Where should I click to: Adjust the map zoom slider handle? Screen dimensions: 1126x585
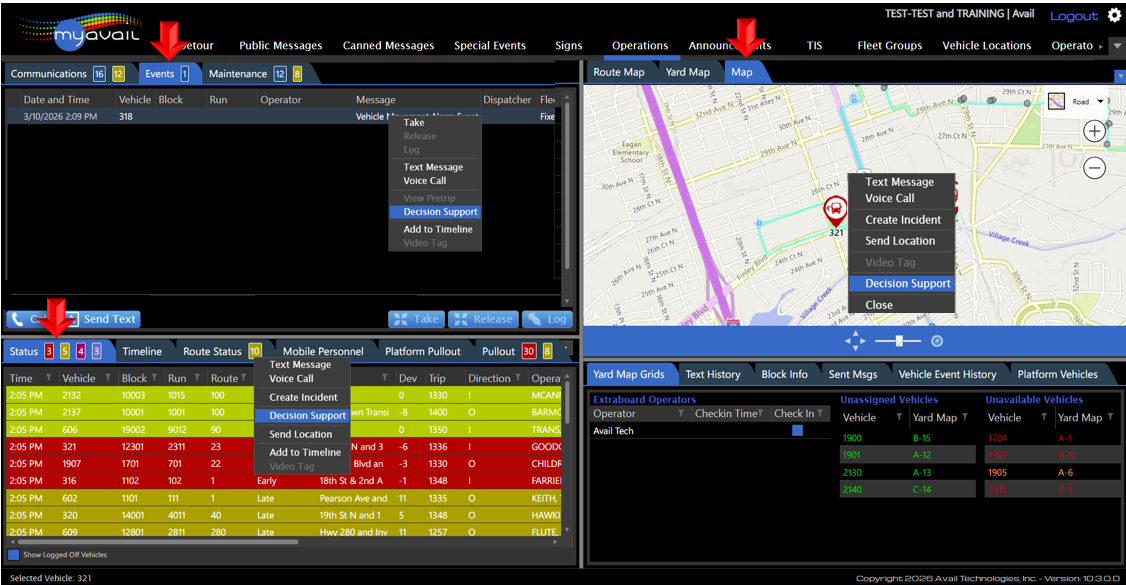click(900, 341)
